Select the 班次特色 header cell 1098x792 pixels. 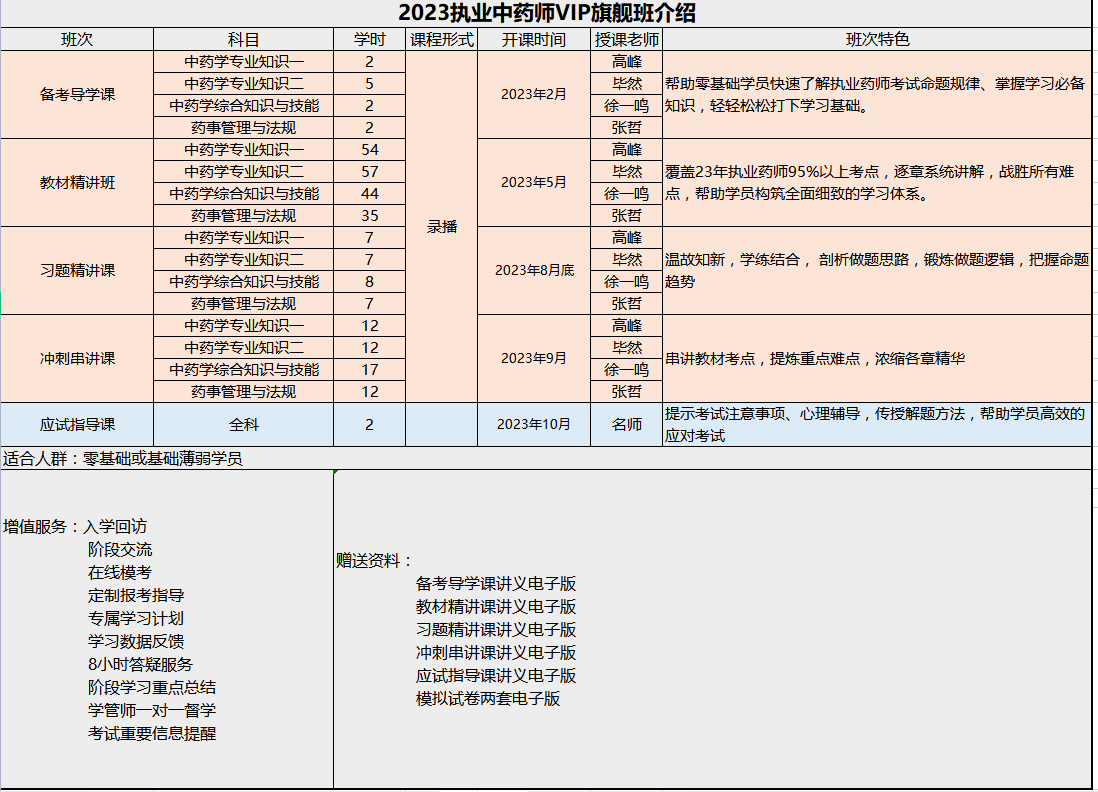(x=877, y=40)
